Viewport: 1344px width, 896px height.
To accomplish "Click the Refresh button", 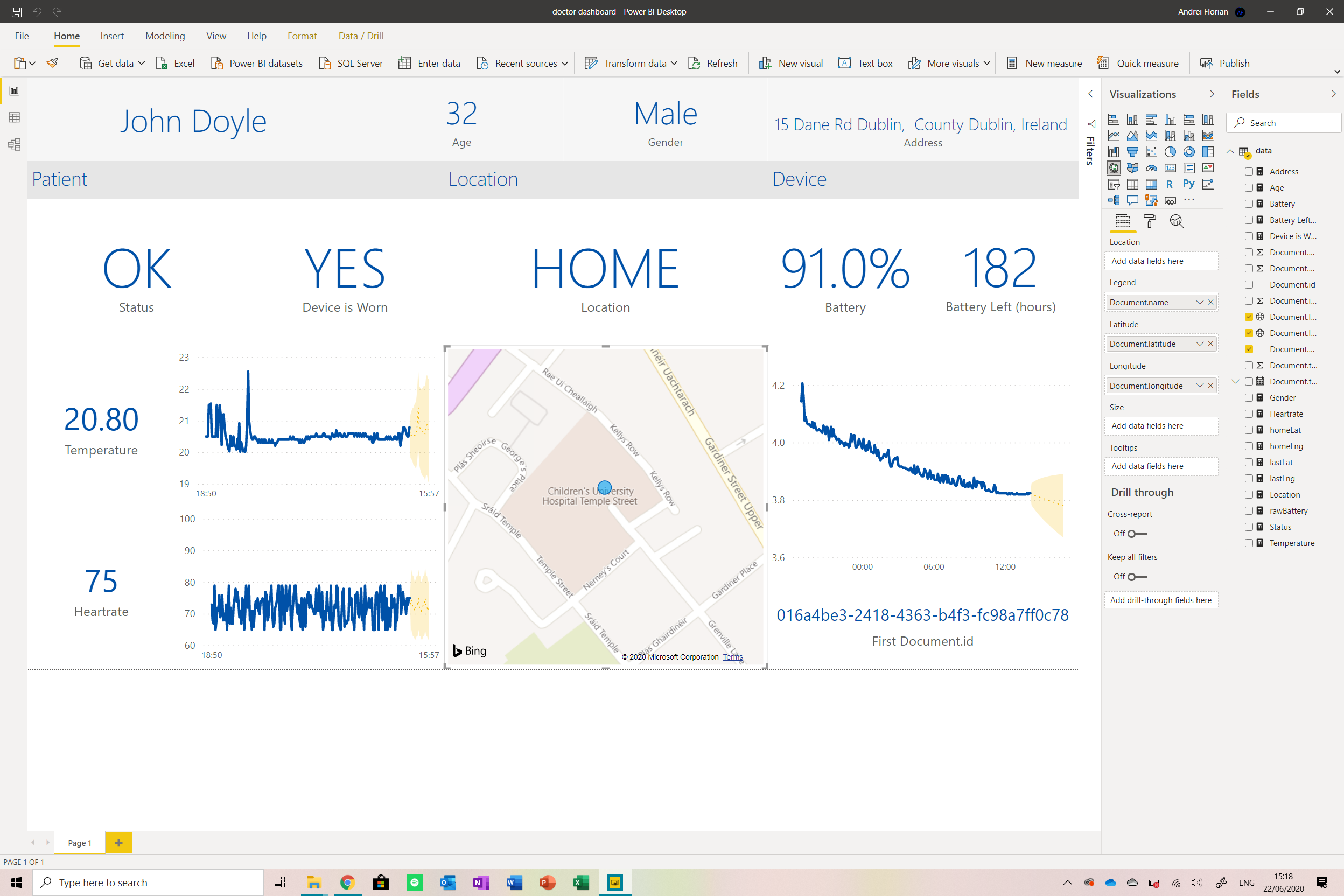I will (x=712, y=64).
